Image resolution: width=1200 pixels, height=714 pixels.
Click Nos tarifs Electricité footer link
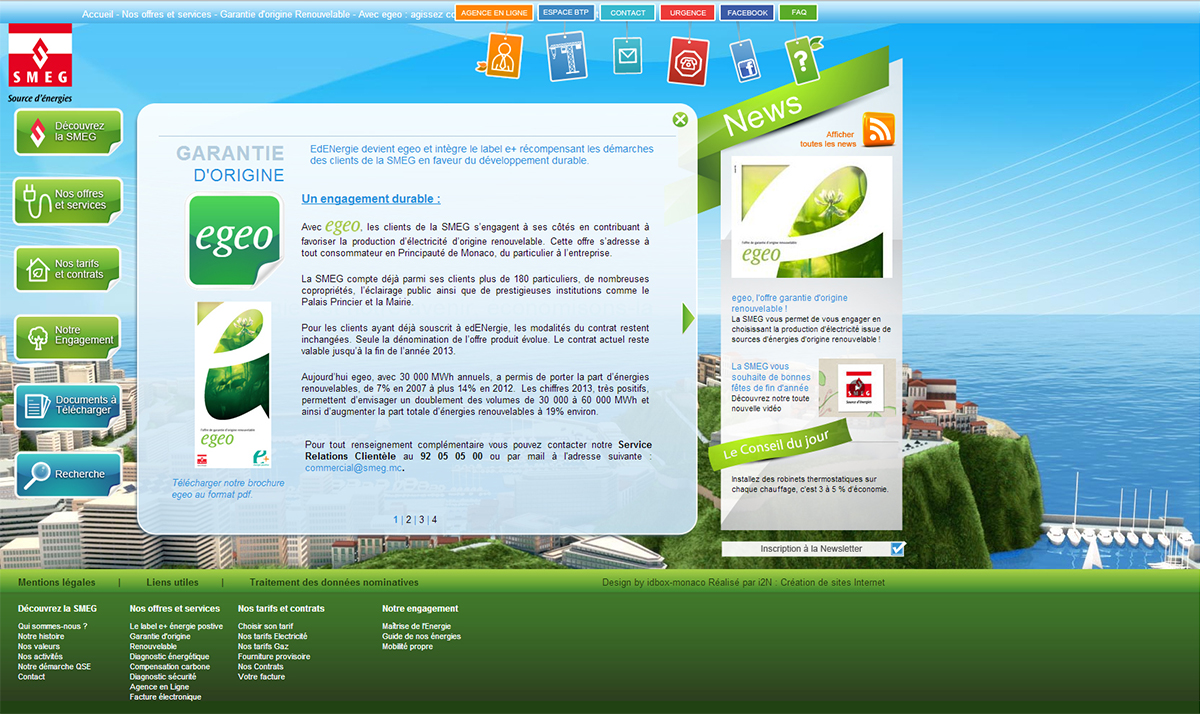click(273, 637)
